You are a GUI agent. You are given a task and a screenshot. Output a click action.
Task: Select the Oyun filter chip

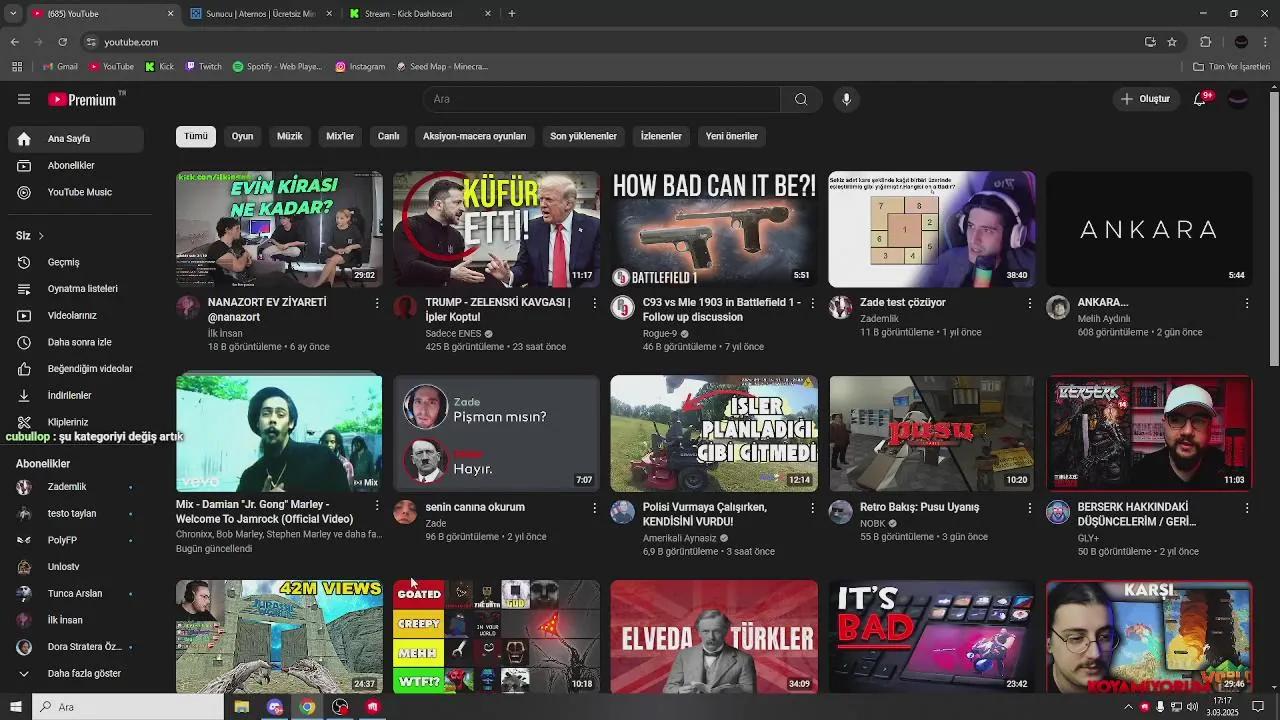point(242,136)
